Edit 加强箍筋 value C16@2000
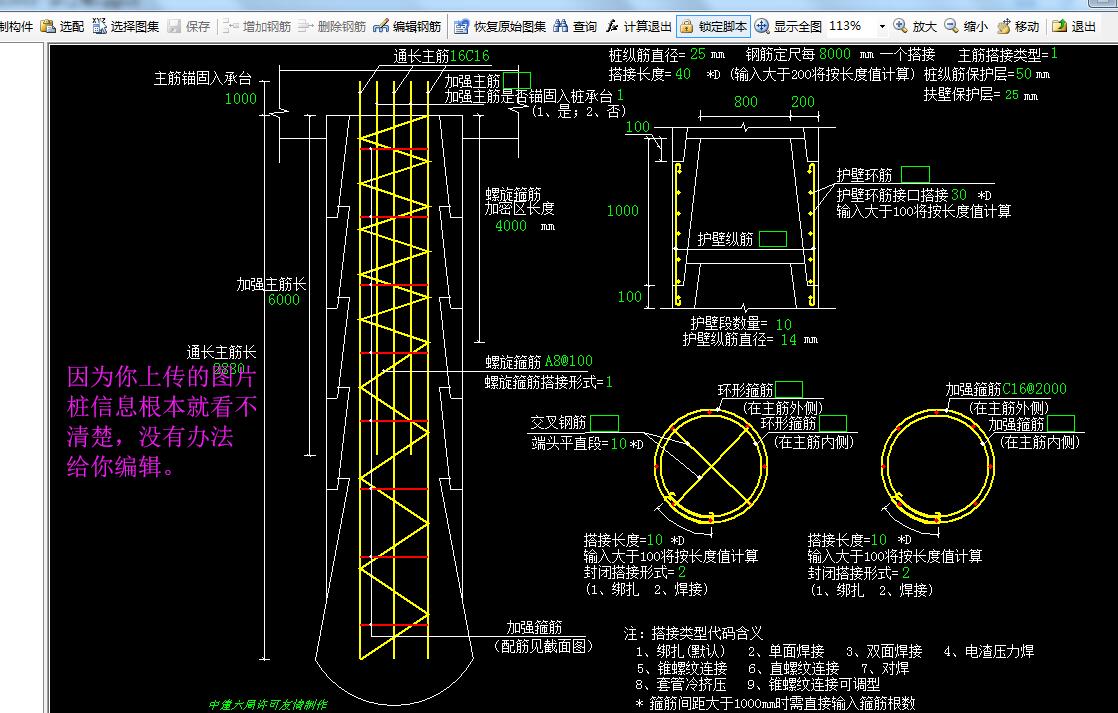The height and width of the screenshot is (713, 1118). (1035, 389)
